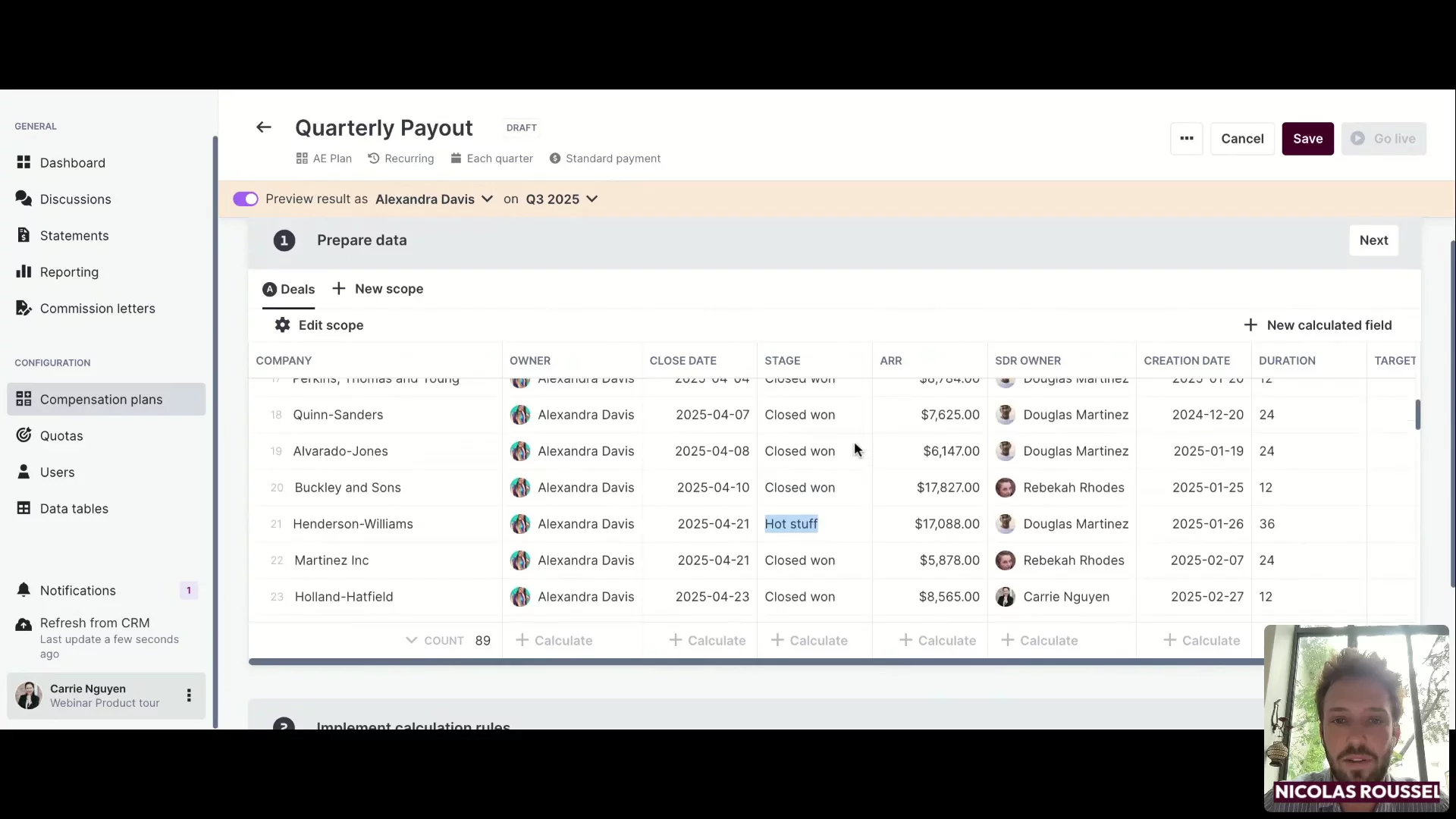Click the Go live button
The height and width of the screenshot is (819, 1456).
[x=1384, y=139]
